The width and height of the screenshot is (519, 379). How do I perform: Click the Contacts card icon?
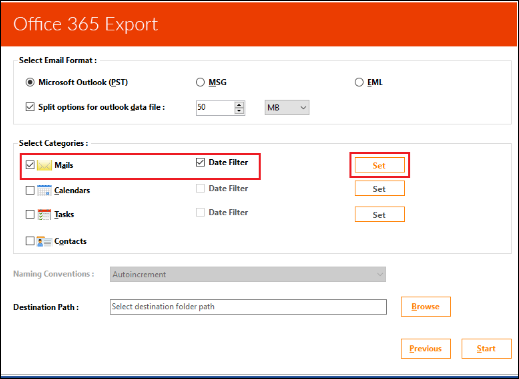(44, 241)
